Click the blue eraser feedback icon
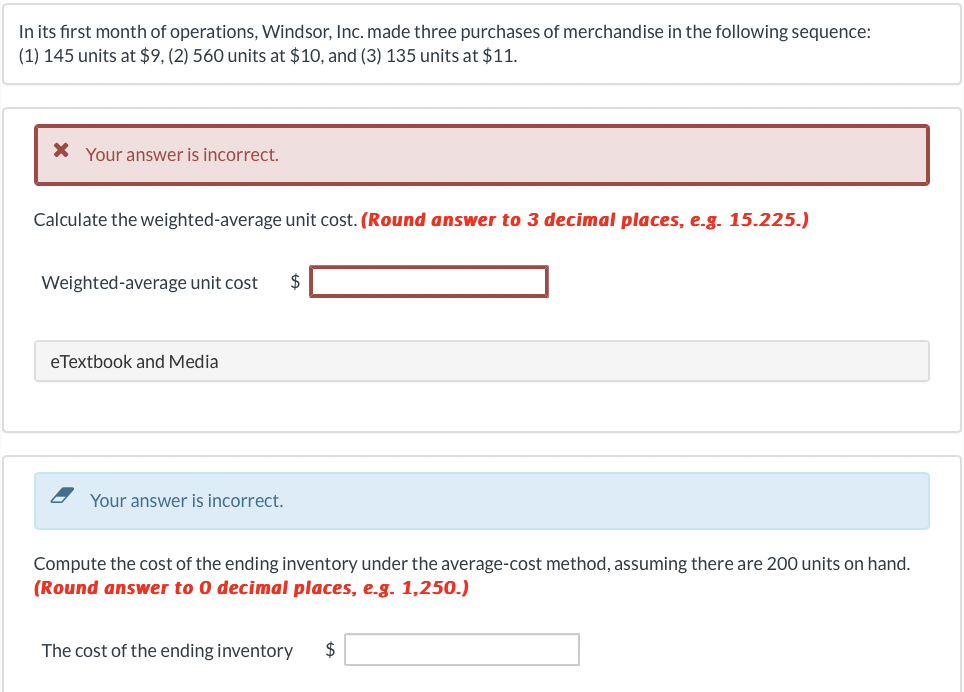The height and width of the screenshot is (692, 964). point(62,494)
